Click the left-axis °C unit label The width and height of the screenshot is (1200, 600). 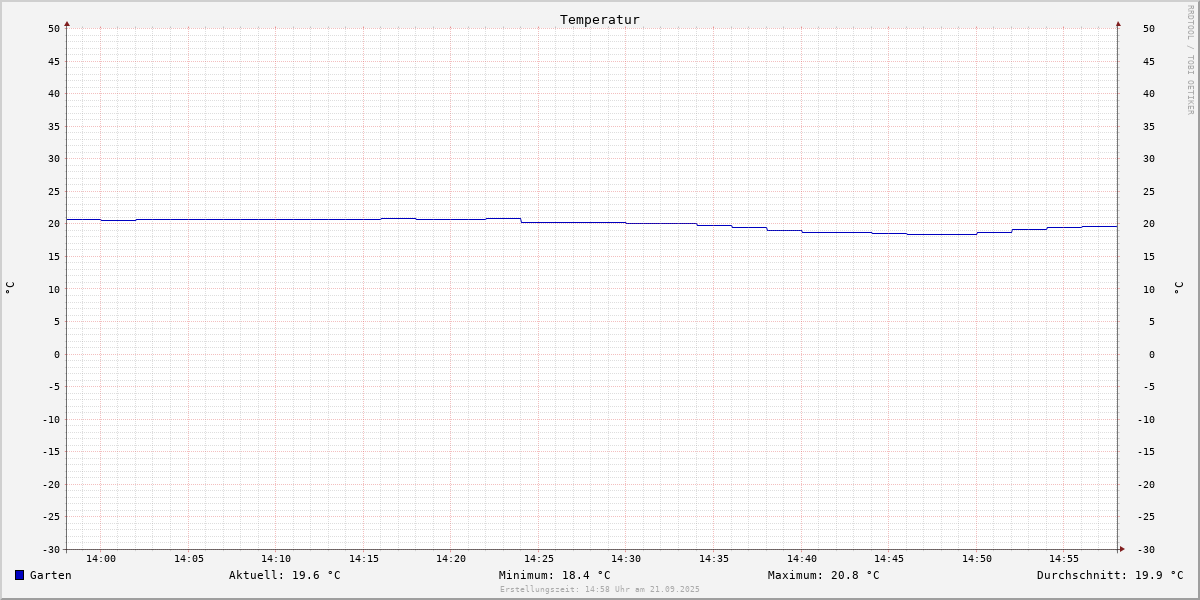[10, 288]
